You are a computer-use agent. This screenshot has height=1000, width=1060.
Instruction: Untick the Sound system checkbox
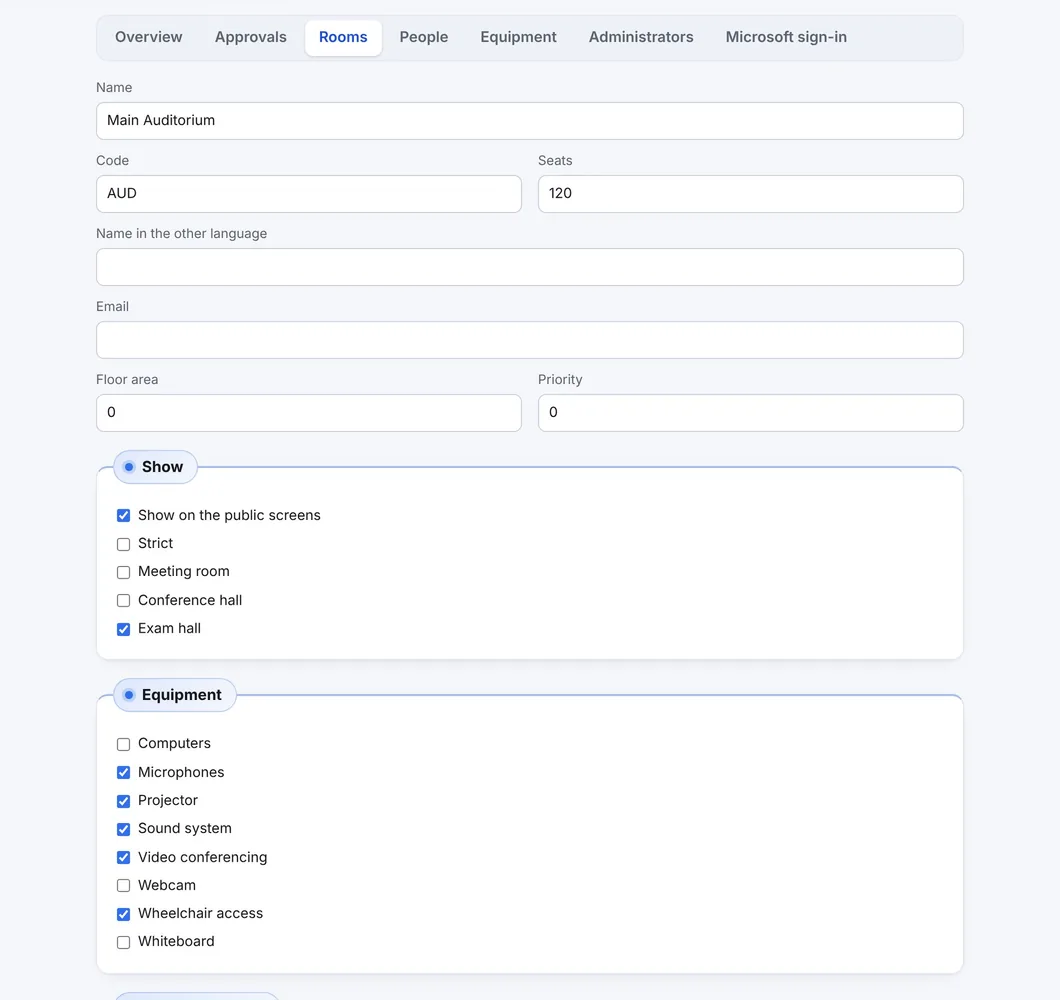tap(123, 830)
